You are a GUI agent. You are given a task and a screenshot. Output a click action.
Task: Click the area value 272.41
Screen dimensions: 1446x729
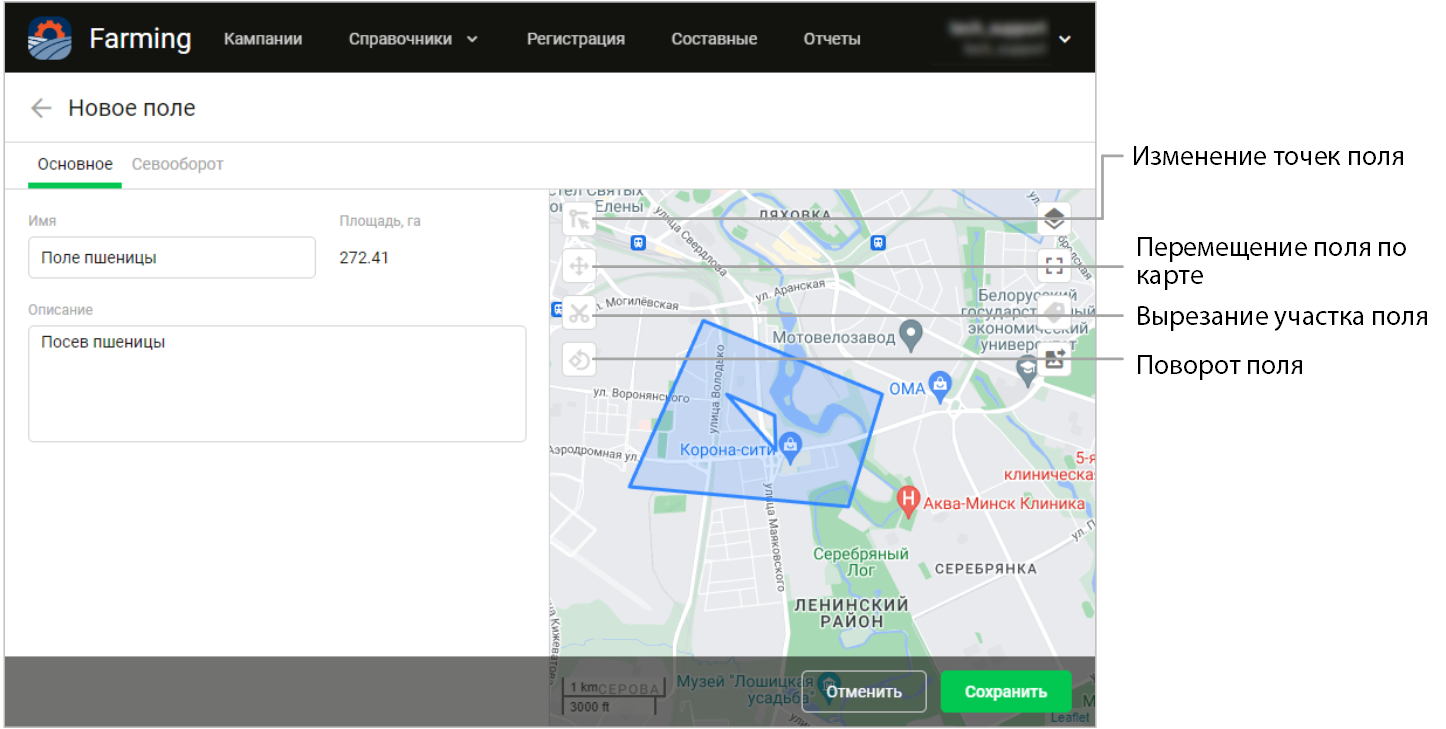[364, 258]
